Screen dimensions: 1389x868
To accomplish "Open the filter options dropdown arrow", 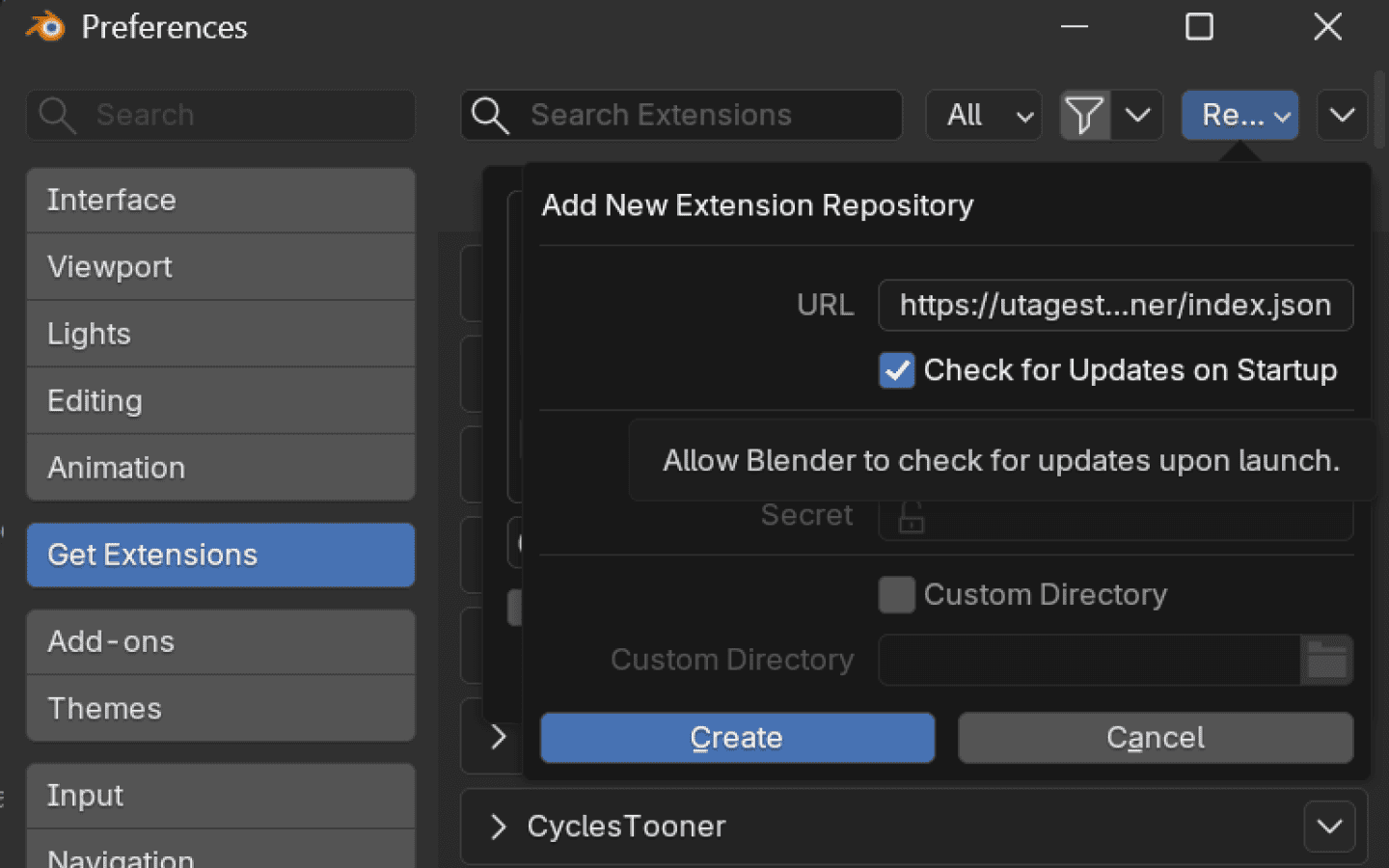I will click(1137, 116).
